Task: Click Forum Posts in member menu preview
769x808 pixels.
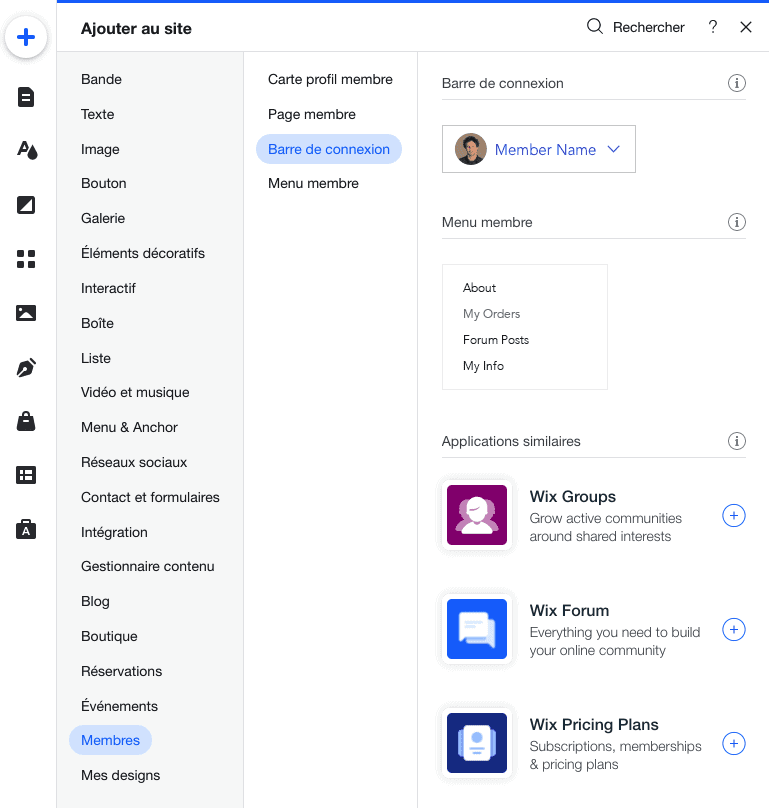Action: pyautogui.click(x=496, y=340)
